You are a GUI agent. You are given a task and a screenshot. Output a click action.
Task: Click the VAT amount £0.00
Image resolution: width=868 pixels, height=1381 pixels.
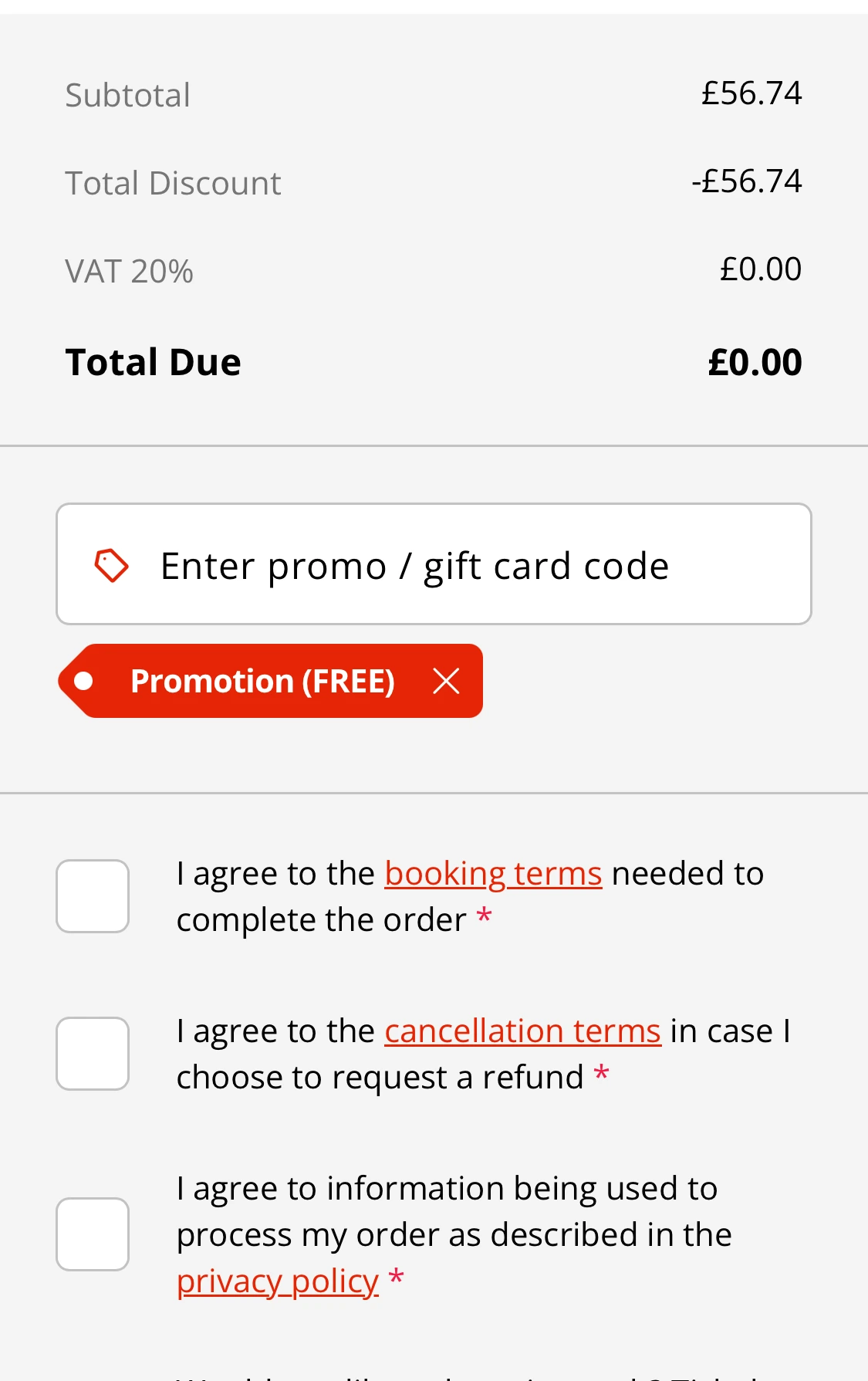(761, 269)
